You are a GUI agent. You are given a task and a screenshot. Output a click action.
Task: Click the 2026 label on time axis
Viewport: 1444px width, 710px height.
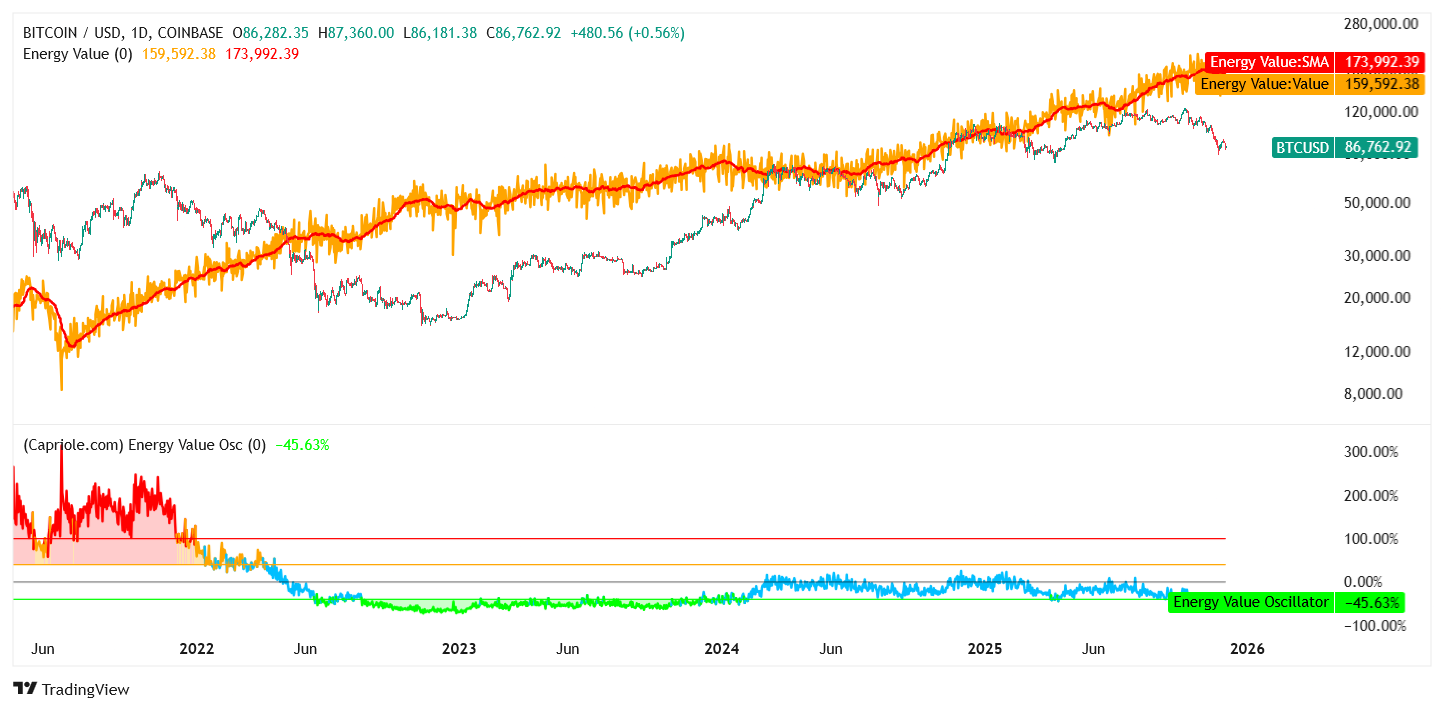click(x=1247, y=648)
